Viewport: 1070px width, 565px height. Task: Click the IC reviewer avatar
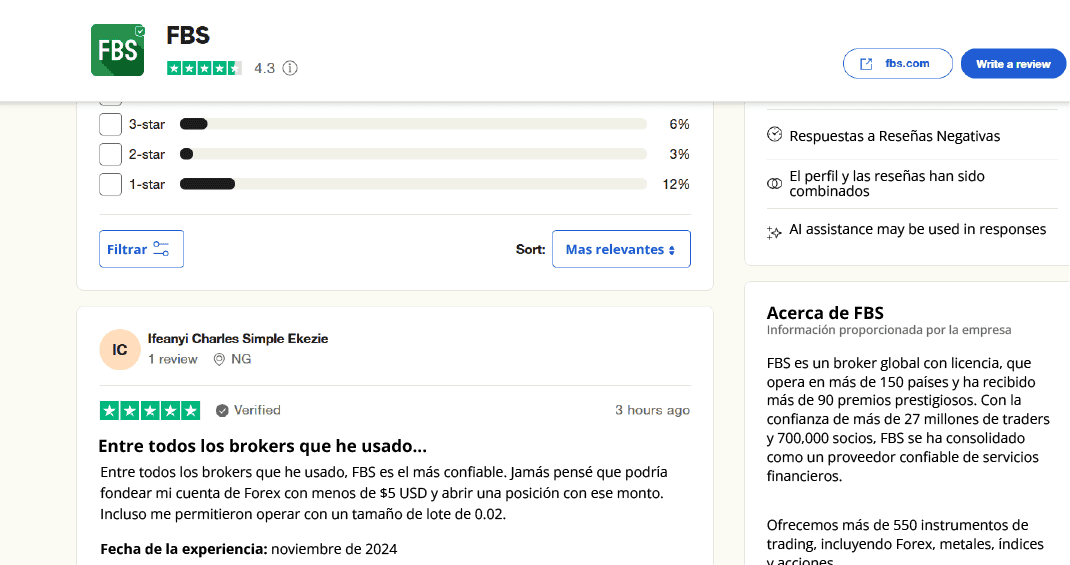tap(120, 349)
